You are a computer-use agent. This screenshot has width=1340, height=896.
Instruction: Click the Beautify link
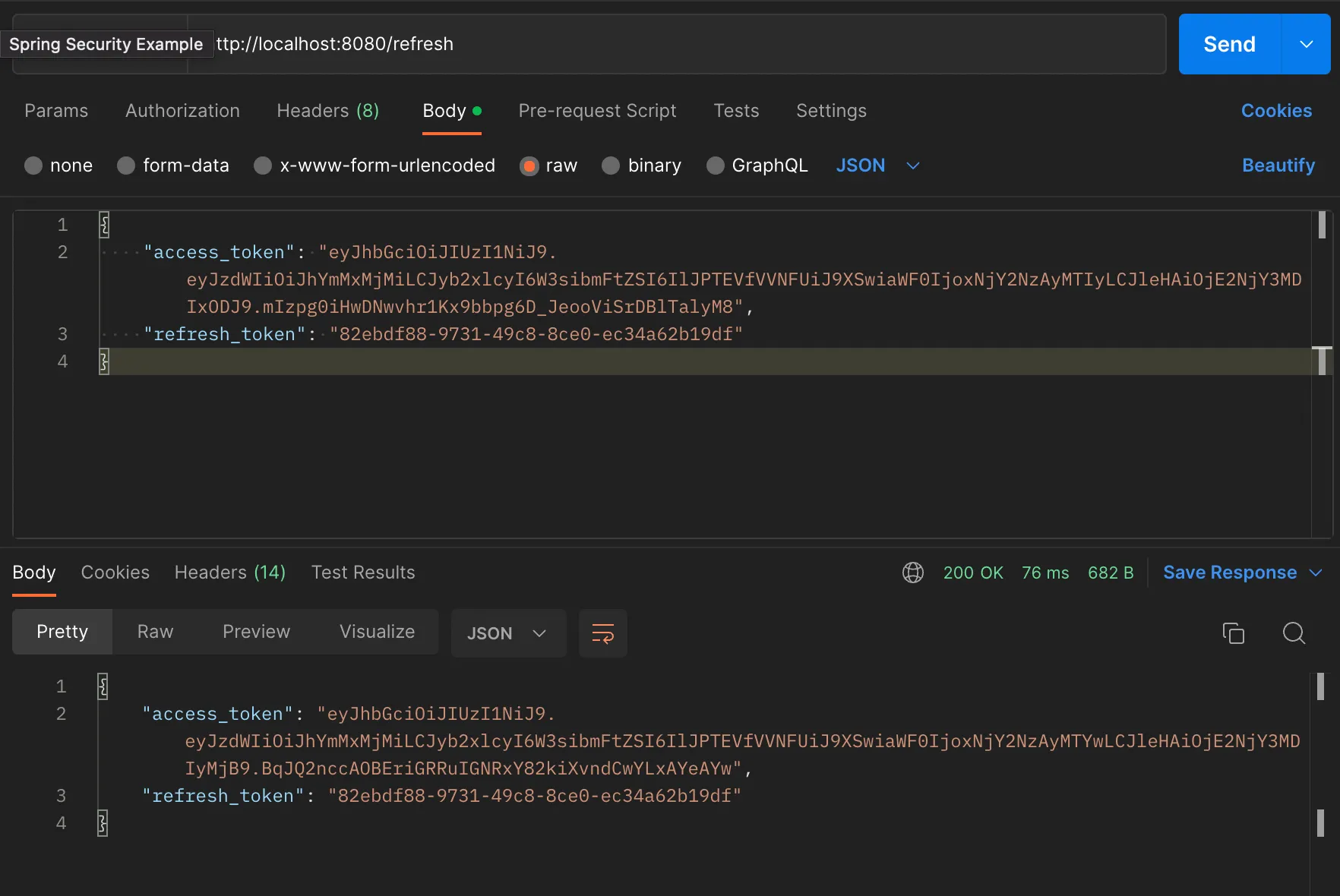1278,166
